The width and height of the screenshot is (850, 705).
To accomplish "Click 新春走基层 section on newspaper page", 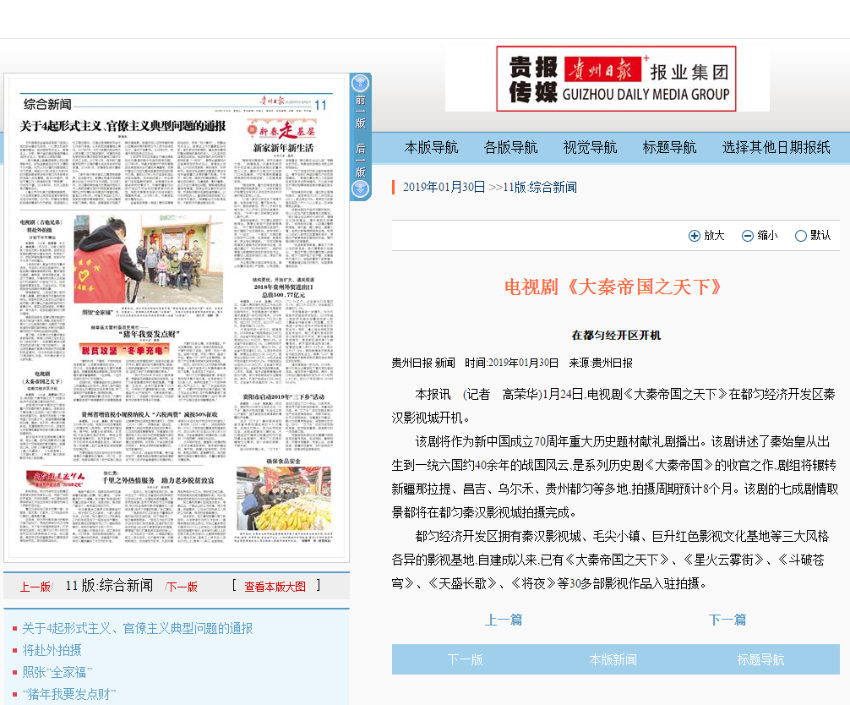I will (x=283, y=131).
